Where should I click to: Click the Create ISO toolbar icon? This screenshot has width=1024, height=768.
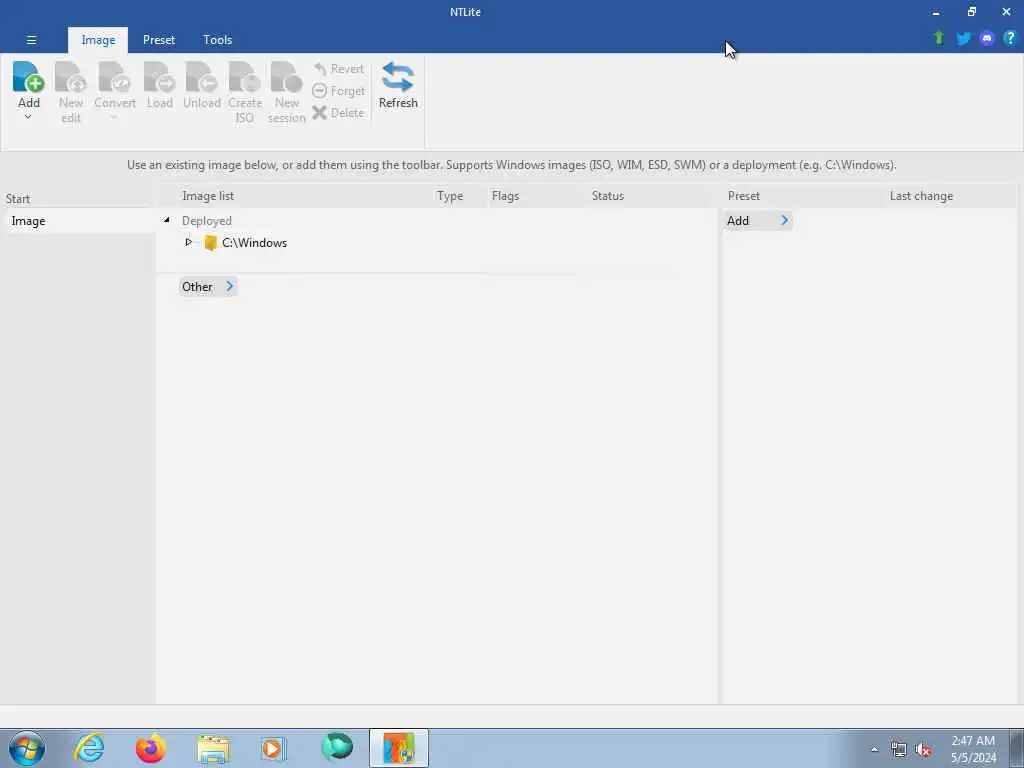click(x=245, y=77)
